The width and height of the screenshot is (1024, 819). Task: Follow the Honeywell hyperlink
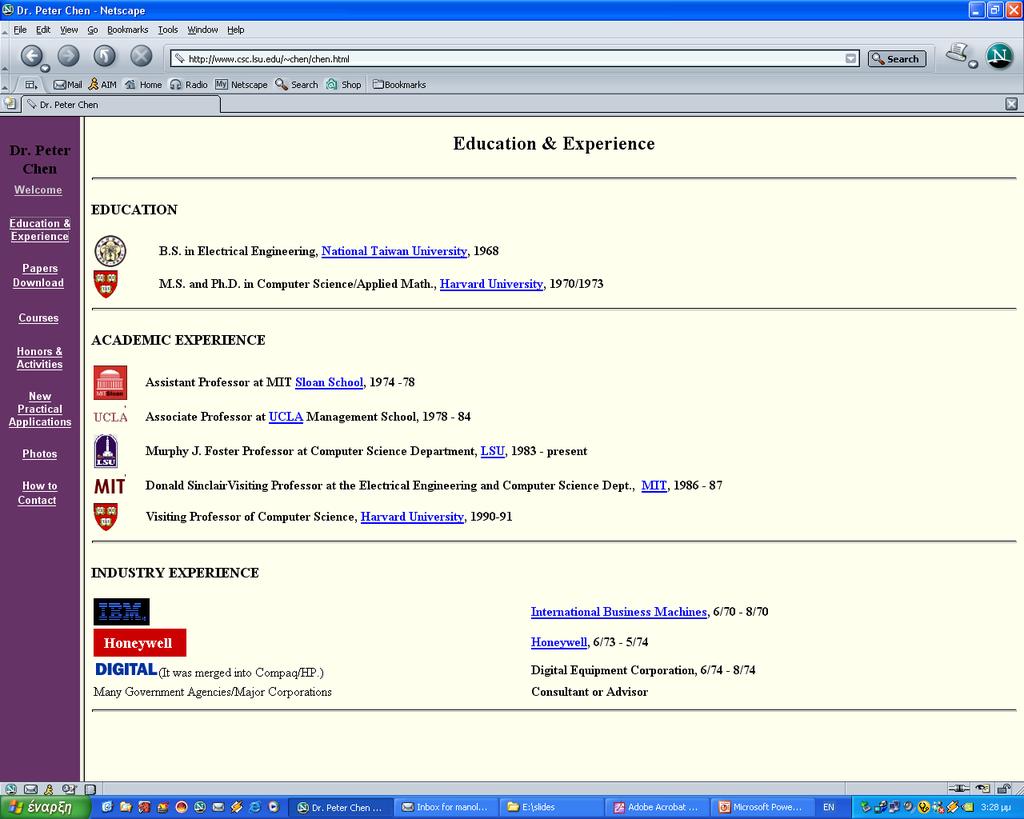click(x=559, y=642)
